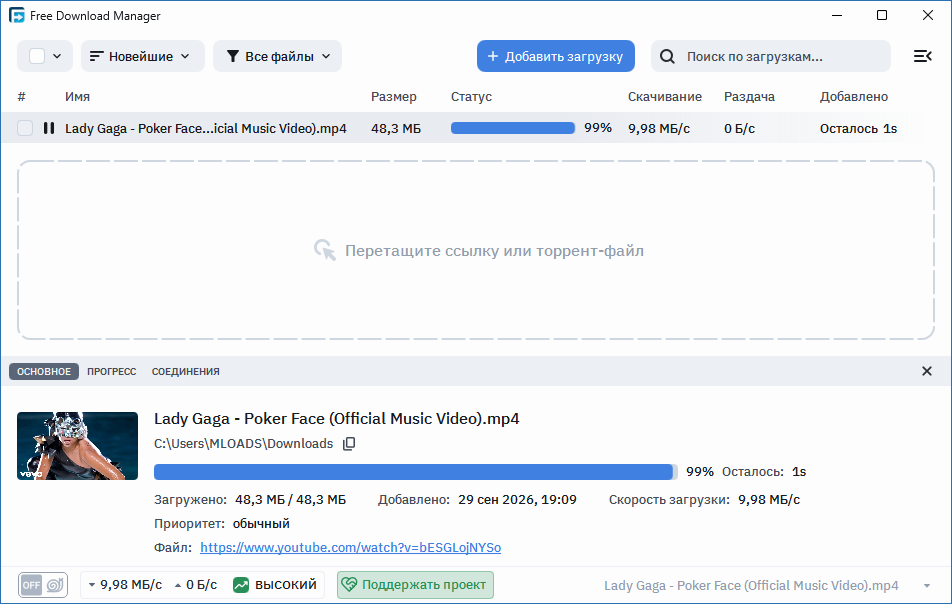The height and width of the screenshot is (604, 952).
Task: Sort by Скачивание column header
Action: [x=665, y=97]
